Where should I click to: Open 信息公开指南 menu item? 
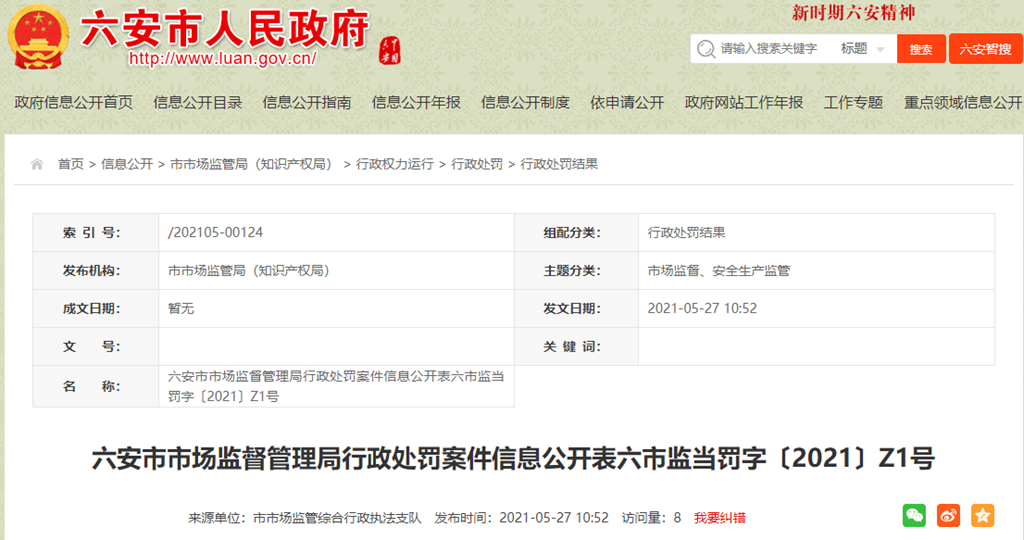pos(307,103)
